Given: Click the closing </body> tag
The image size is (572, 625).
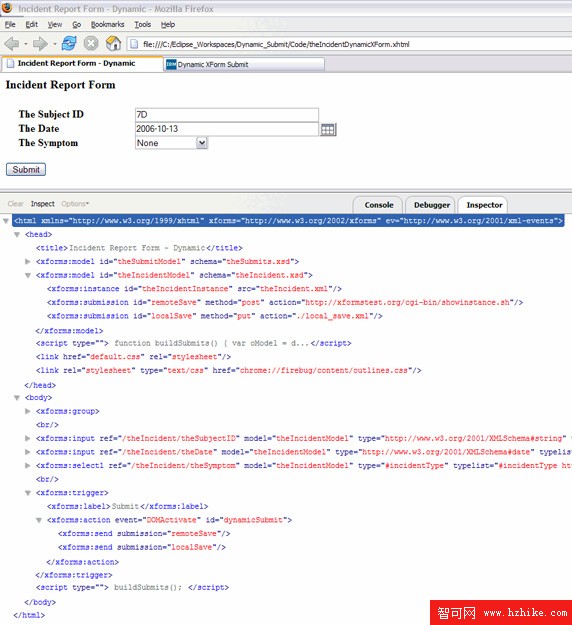Looking at the screenshot, I should tap(40, 602).
